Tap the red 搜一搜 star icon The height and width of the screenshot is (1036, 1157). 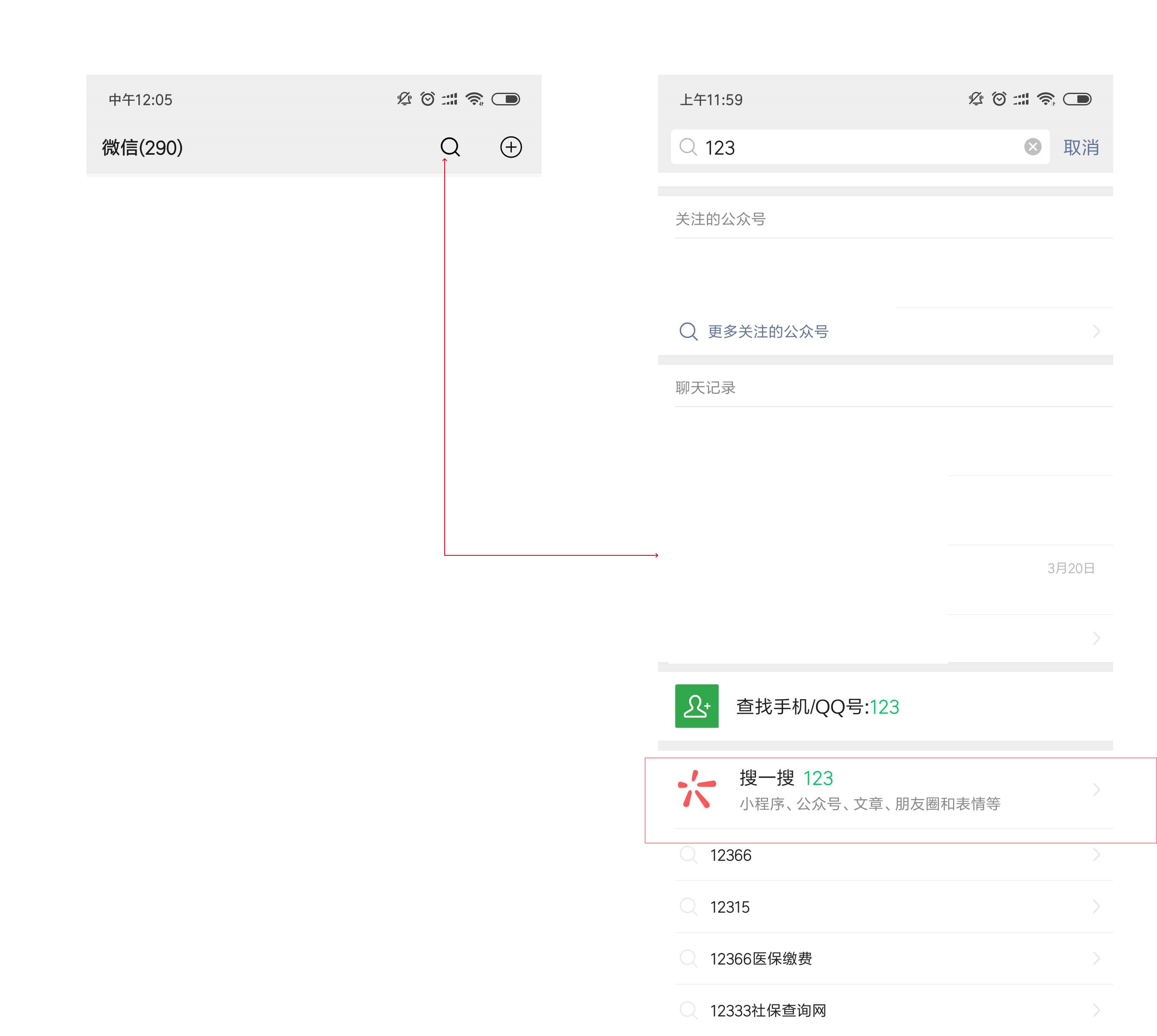pos(696,789)
